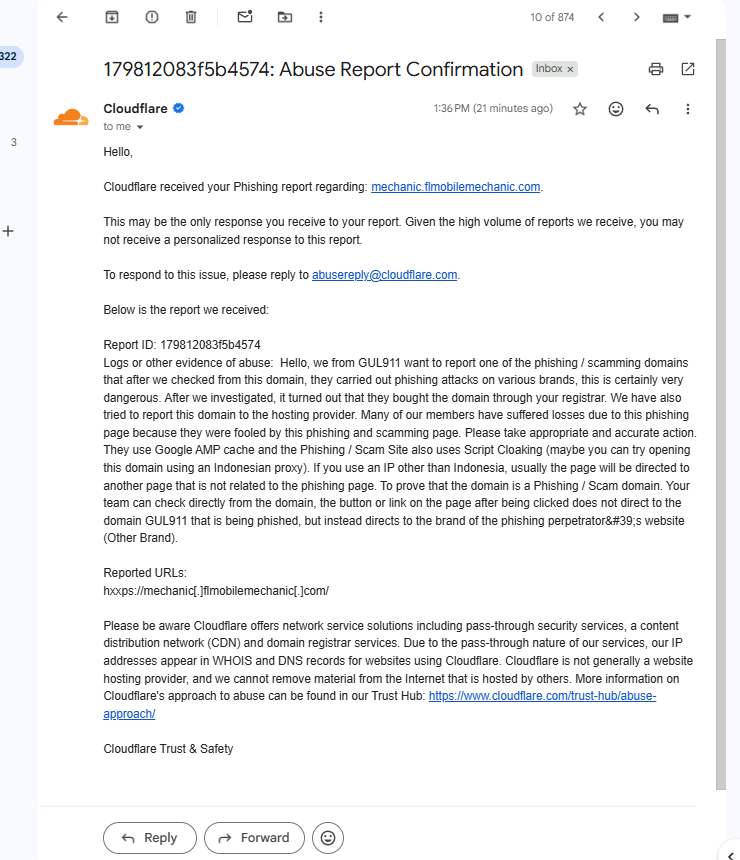Click the Cloudflare verified badge

click(179, 108)
